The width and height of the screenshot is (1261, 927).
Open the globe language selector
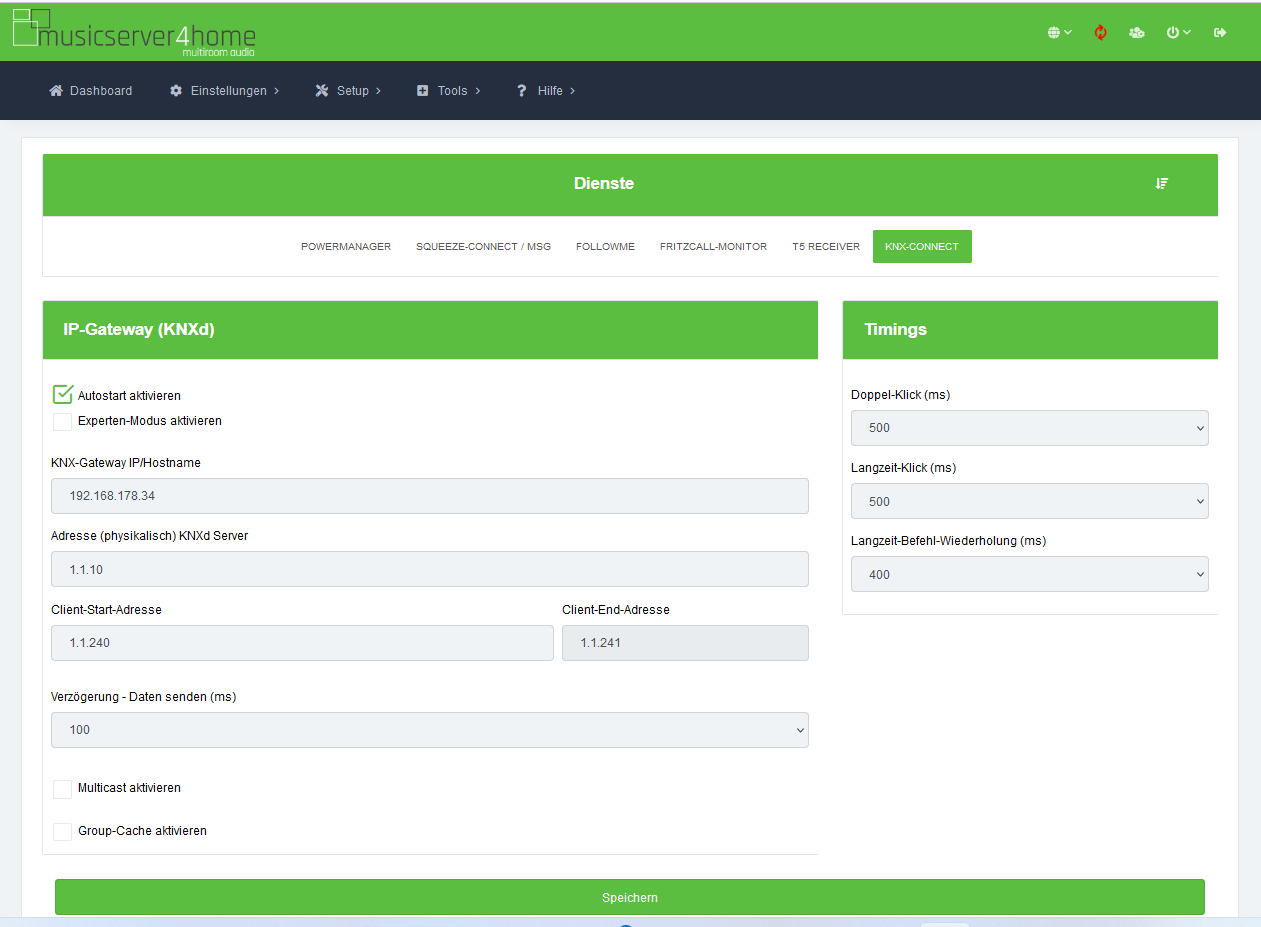[x=1059, y=33]
